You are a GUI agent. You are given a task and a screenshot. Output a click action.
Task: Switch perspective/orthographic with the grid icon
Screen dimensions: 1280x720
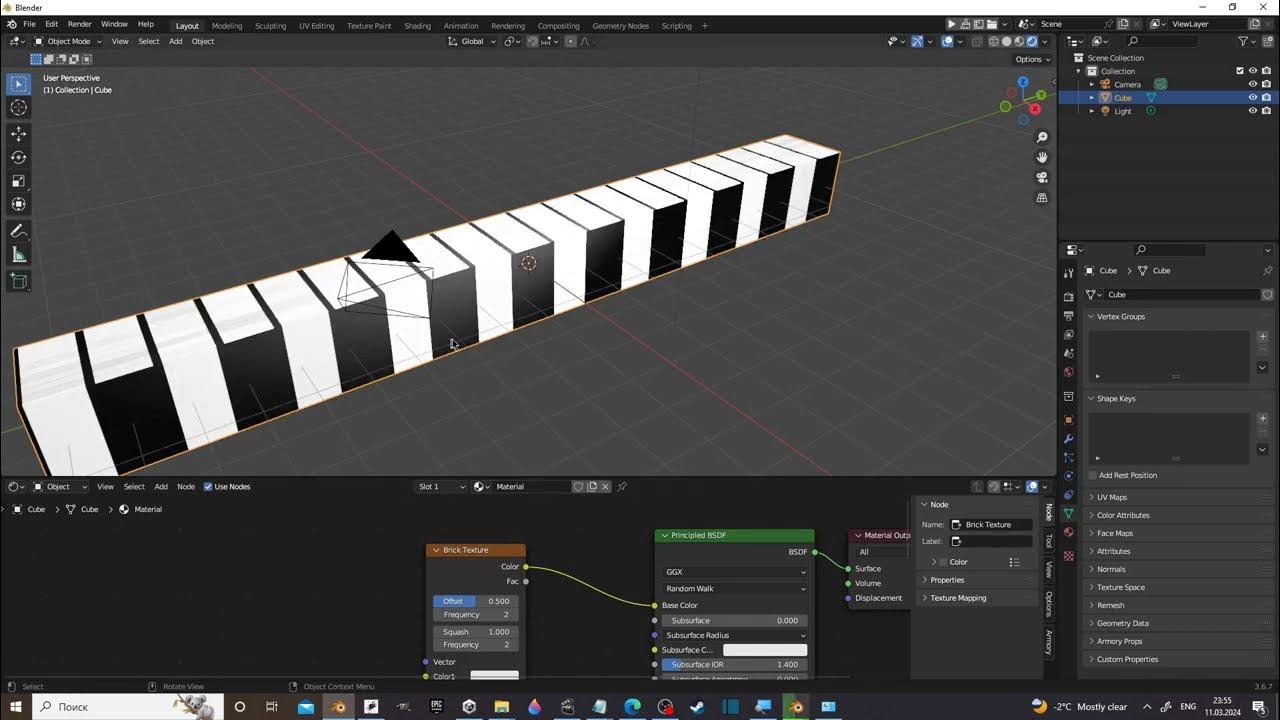pos(1042,198)
